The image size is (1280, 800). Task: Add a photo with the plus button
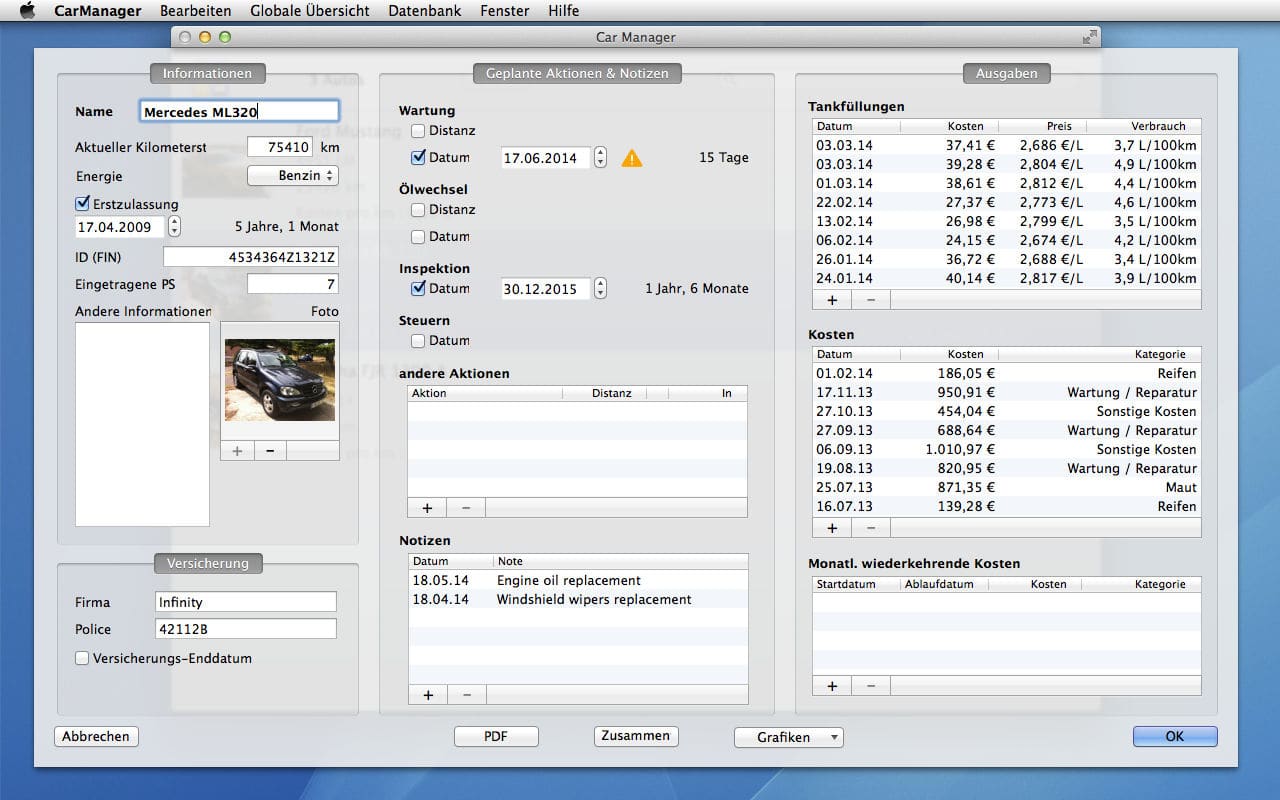point(237,451)
